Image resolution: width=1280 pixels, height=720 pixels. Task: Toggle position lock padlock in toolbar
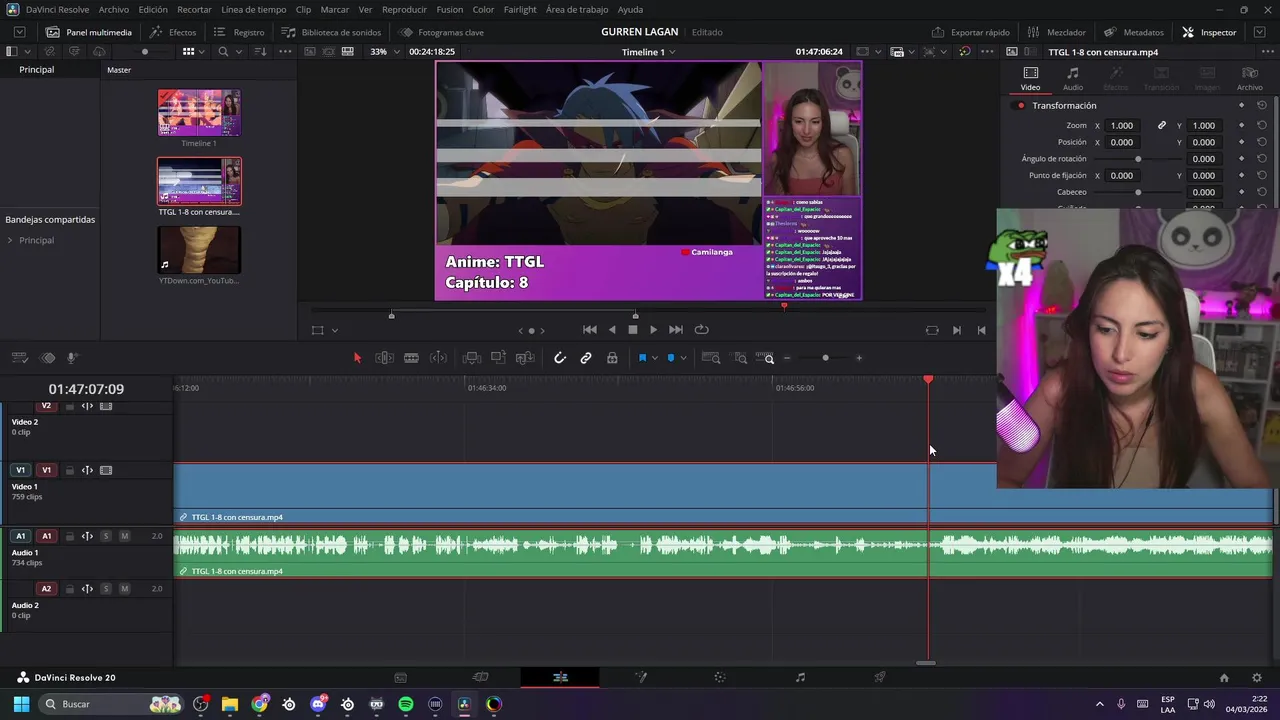pyautogui.click(x=612, y=358)
